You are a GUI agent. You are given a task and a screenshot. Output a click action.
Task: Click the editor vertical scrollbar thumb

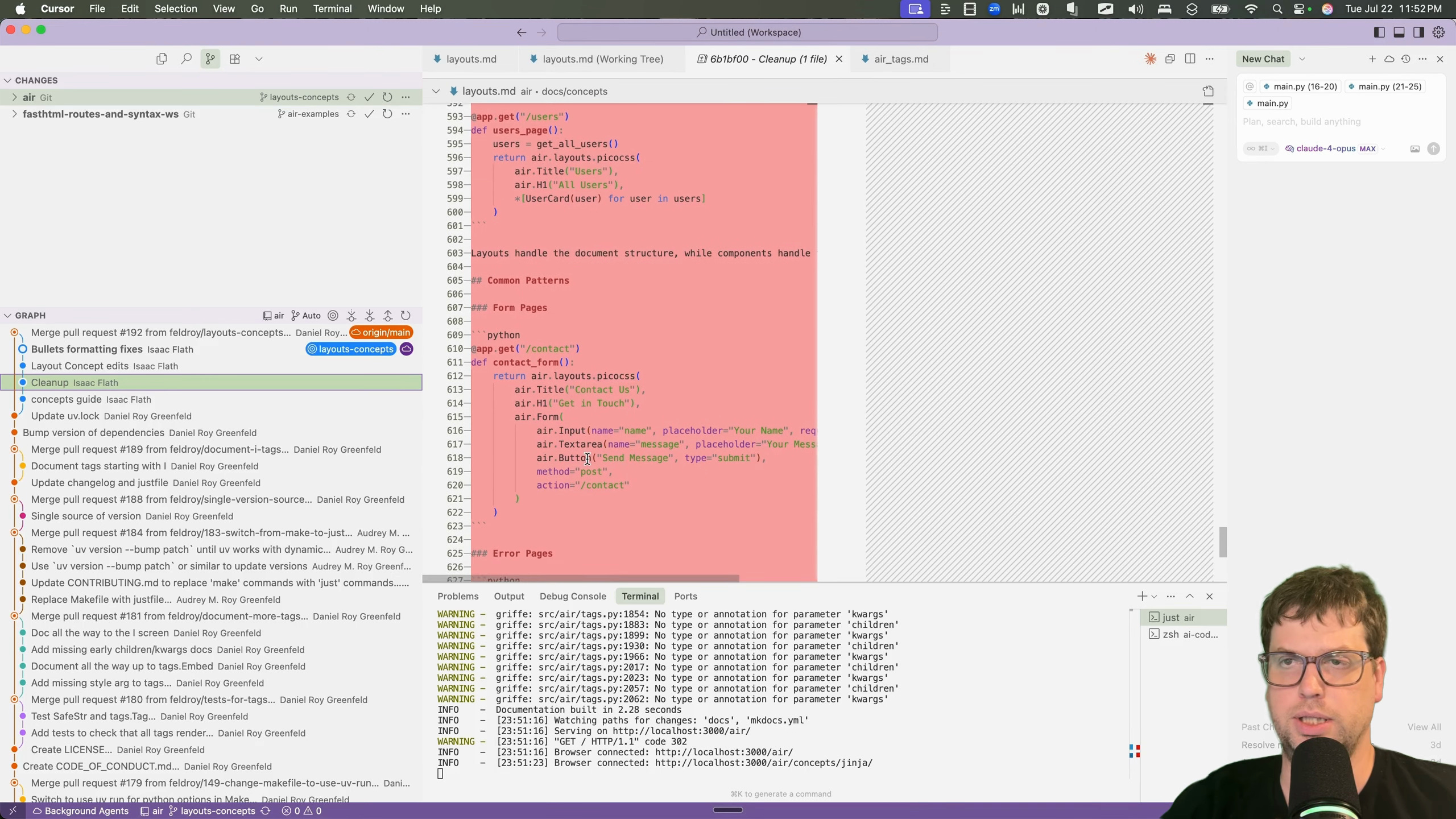[x=1222, y=541]
